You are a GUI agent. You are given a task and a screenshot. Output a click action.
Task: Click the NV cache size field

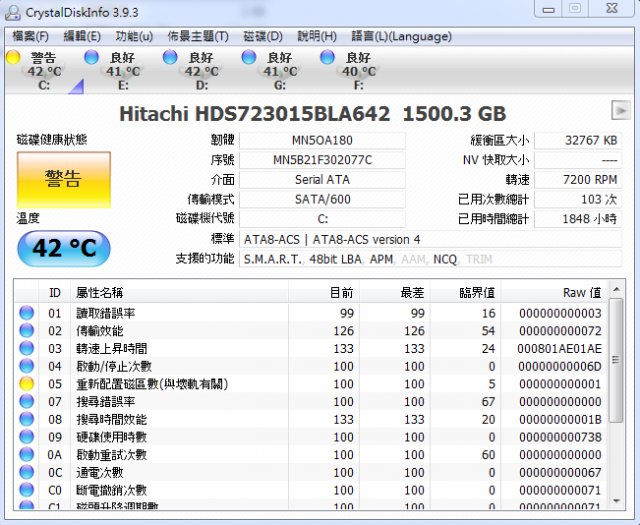pyautogui.click(x=578, y=160)
